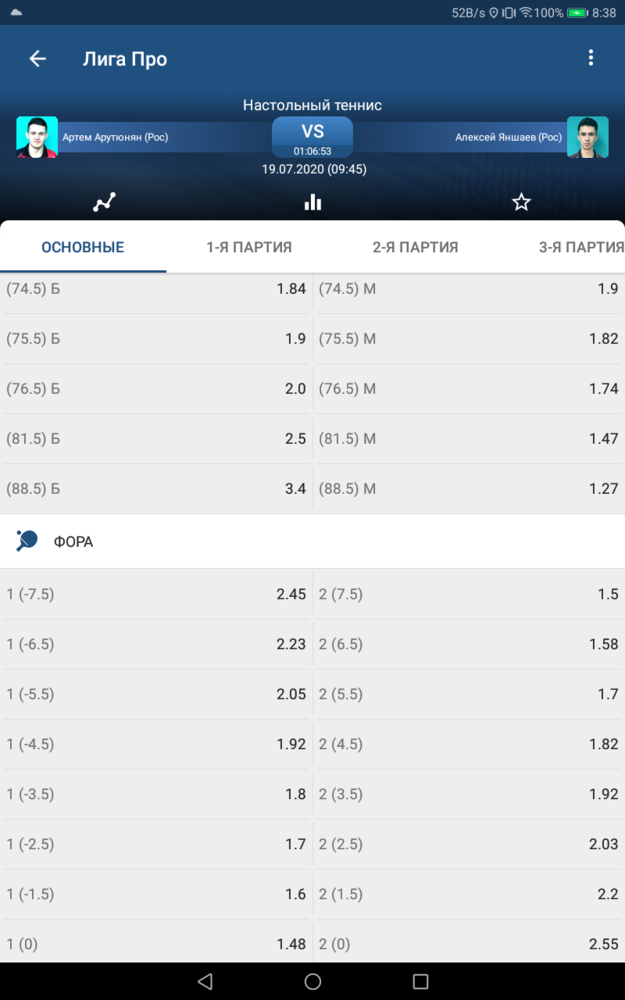Screen dimensions: 625x1000
Task: Open the three-dot overflow menu
Action: (x=591, y=58)
